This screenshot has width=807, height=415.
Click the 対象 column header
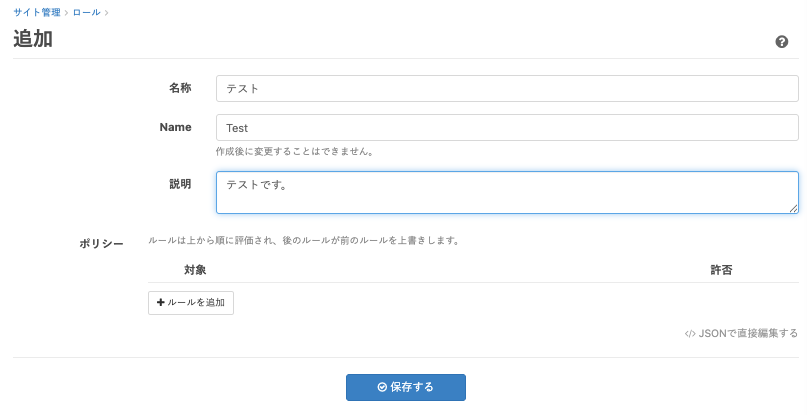coord(195,270)
